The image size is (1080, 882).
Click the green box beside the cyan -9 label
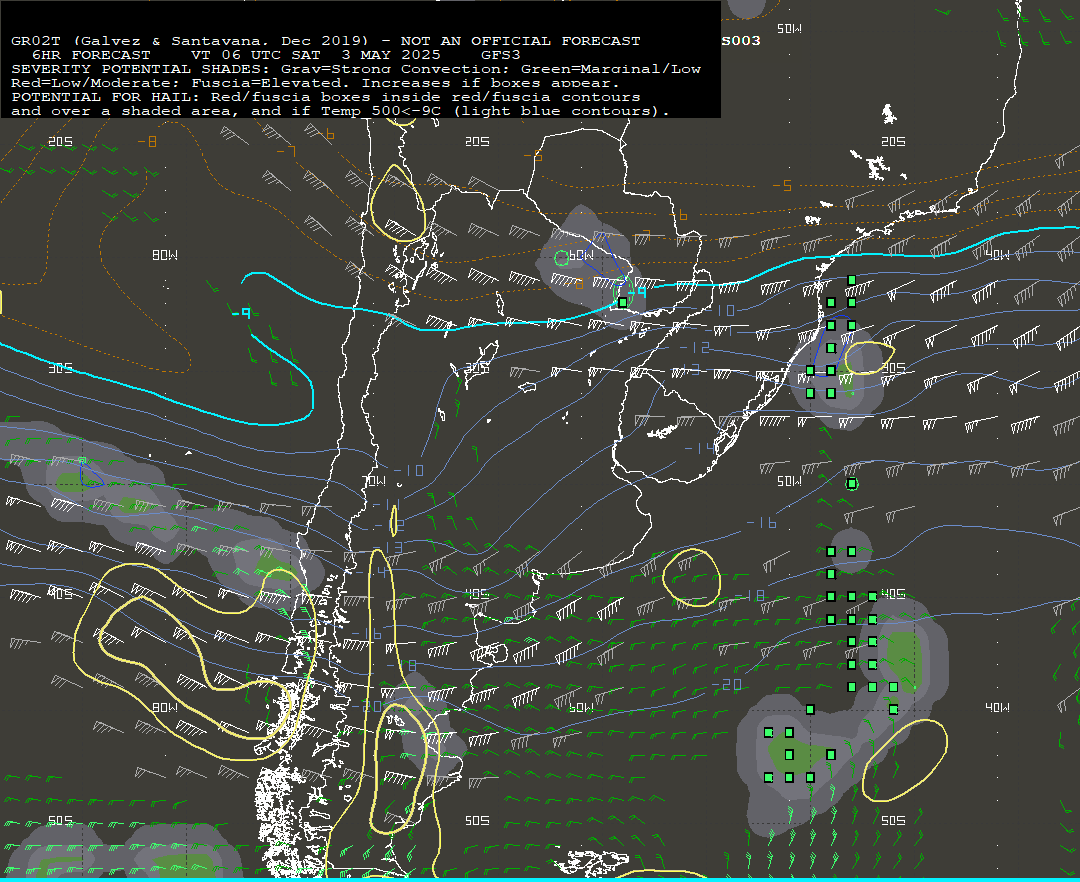coord(623,302)
